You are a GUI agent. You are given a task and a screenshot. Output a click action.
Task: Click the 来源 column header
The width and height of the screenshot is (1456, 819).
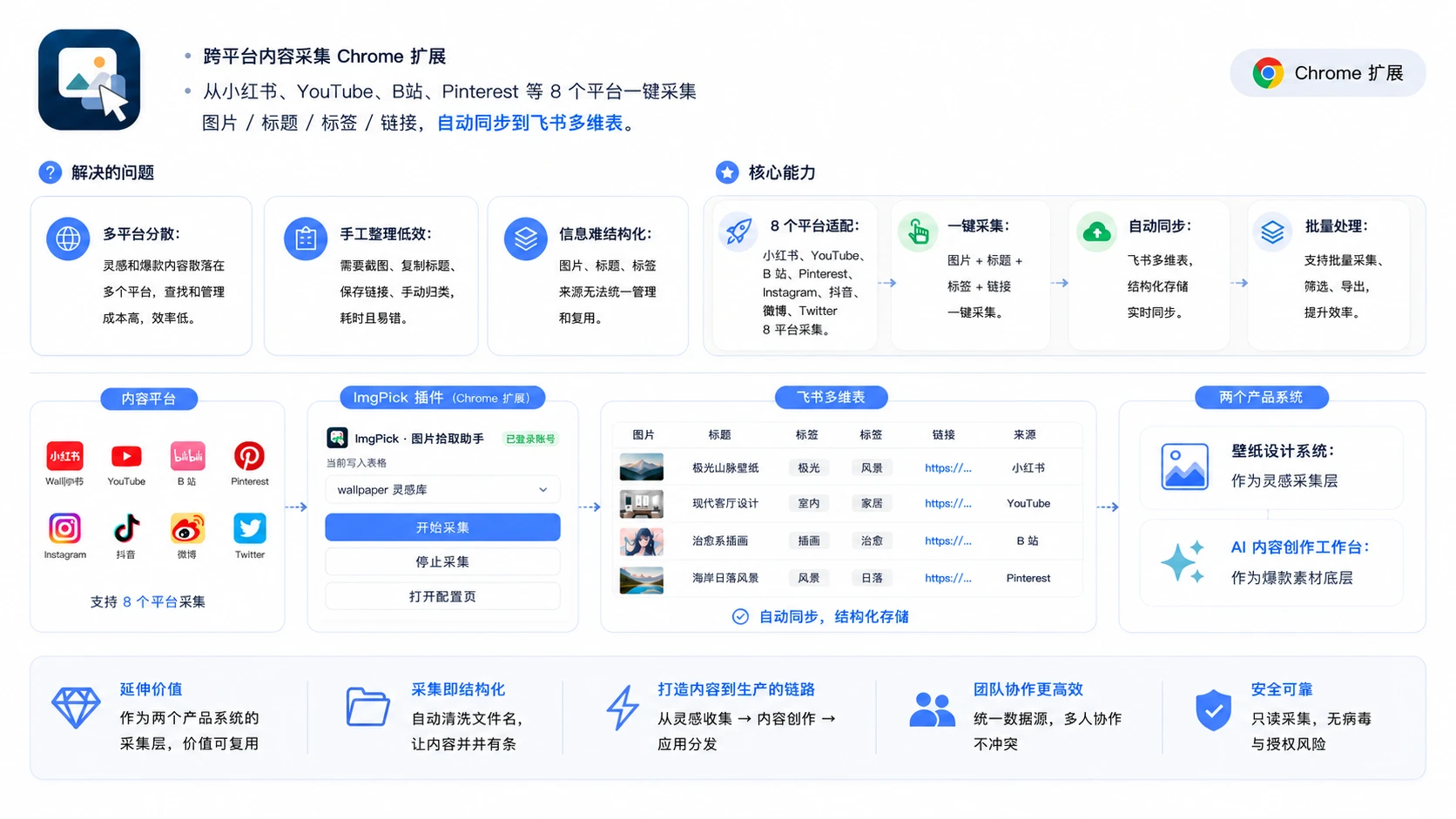tap(1025, 435)
